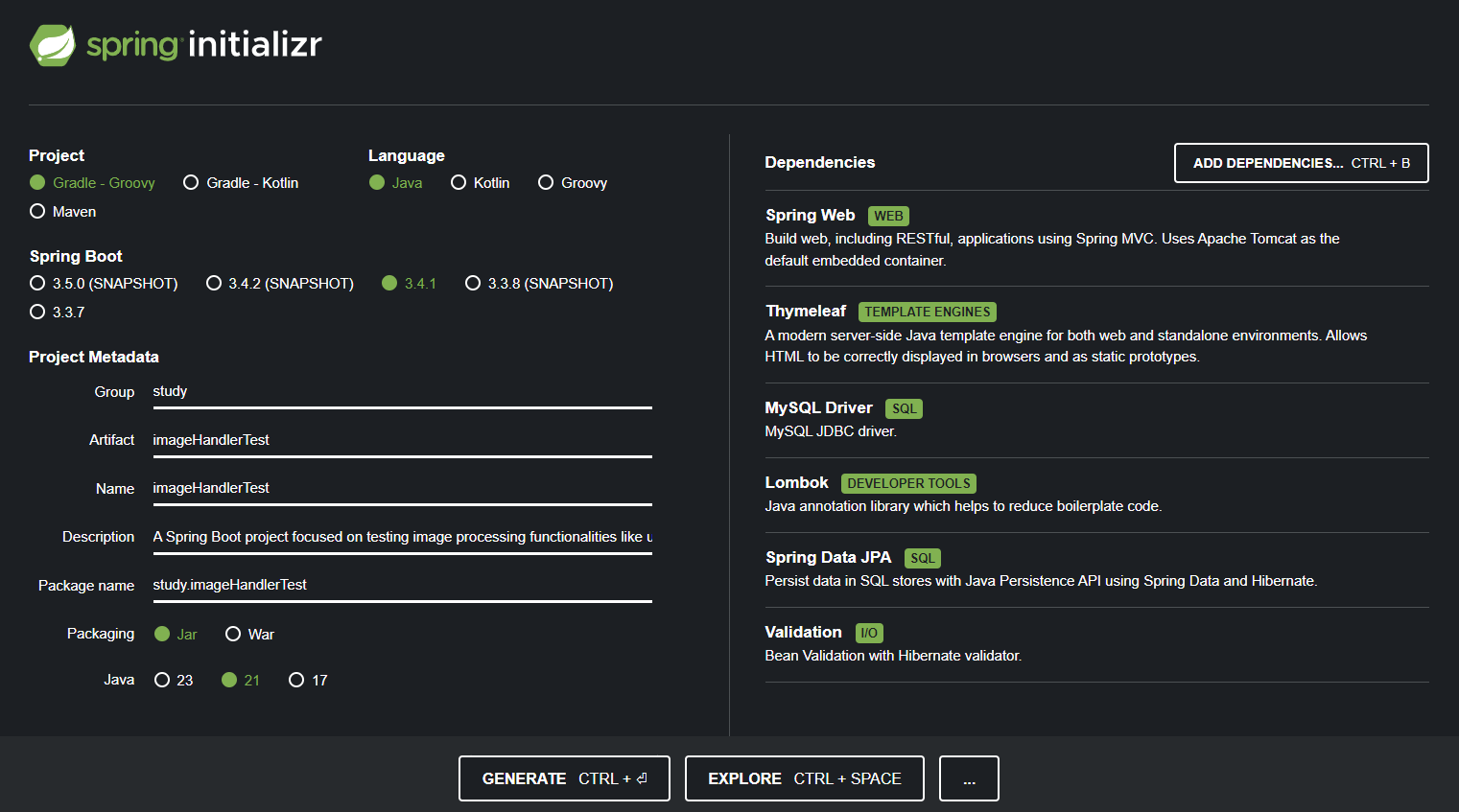
Task: Select Java language option
Action: coord(396,182)
